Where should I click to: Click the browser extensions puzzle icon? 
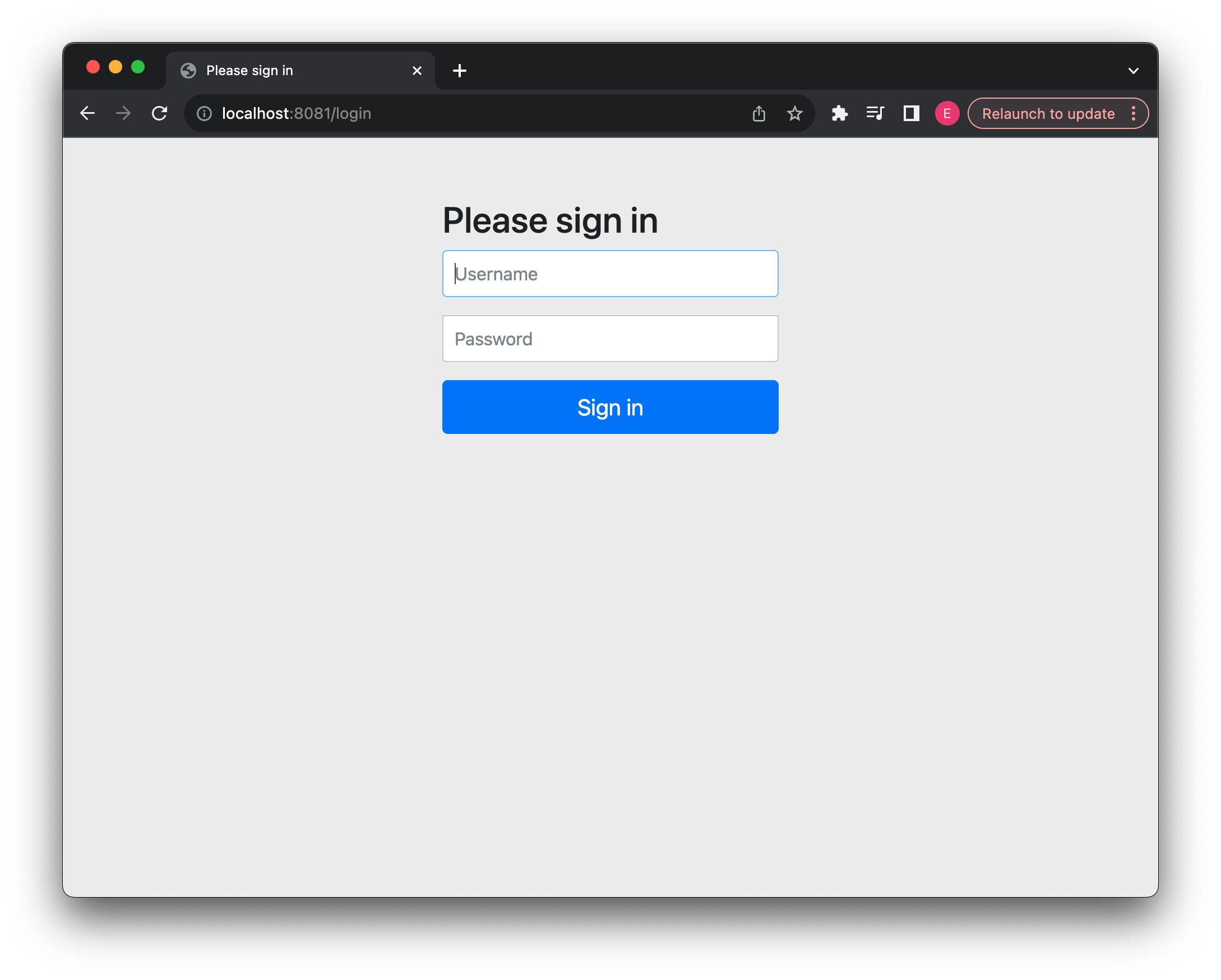click(840, 113)
